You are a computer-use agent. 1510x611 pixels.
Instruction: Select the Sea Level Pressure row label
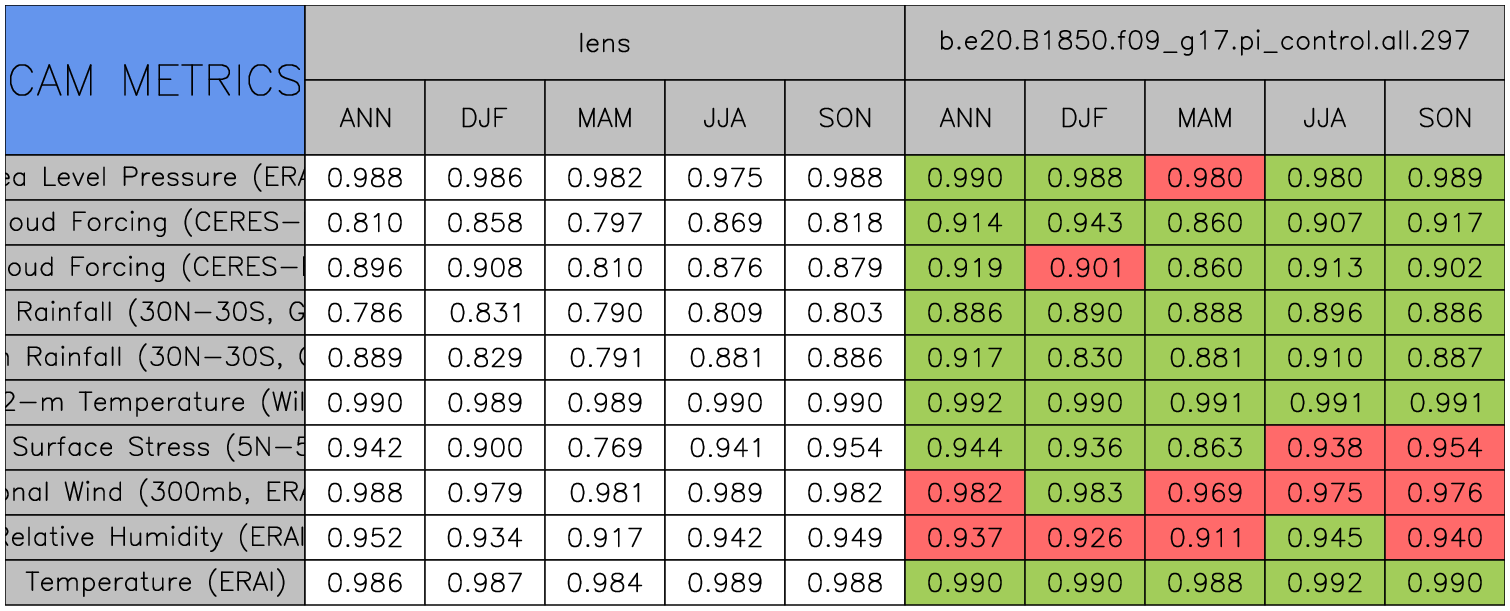(x=155, y=178)
